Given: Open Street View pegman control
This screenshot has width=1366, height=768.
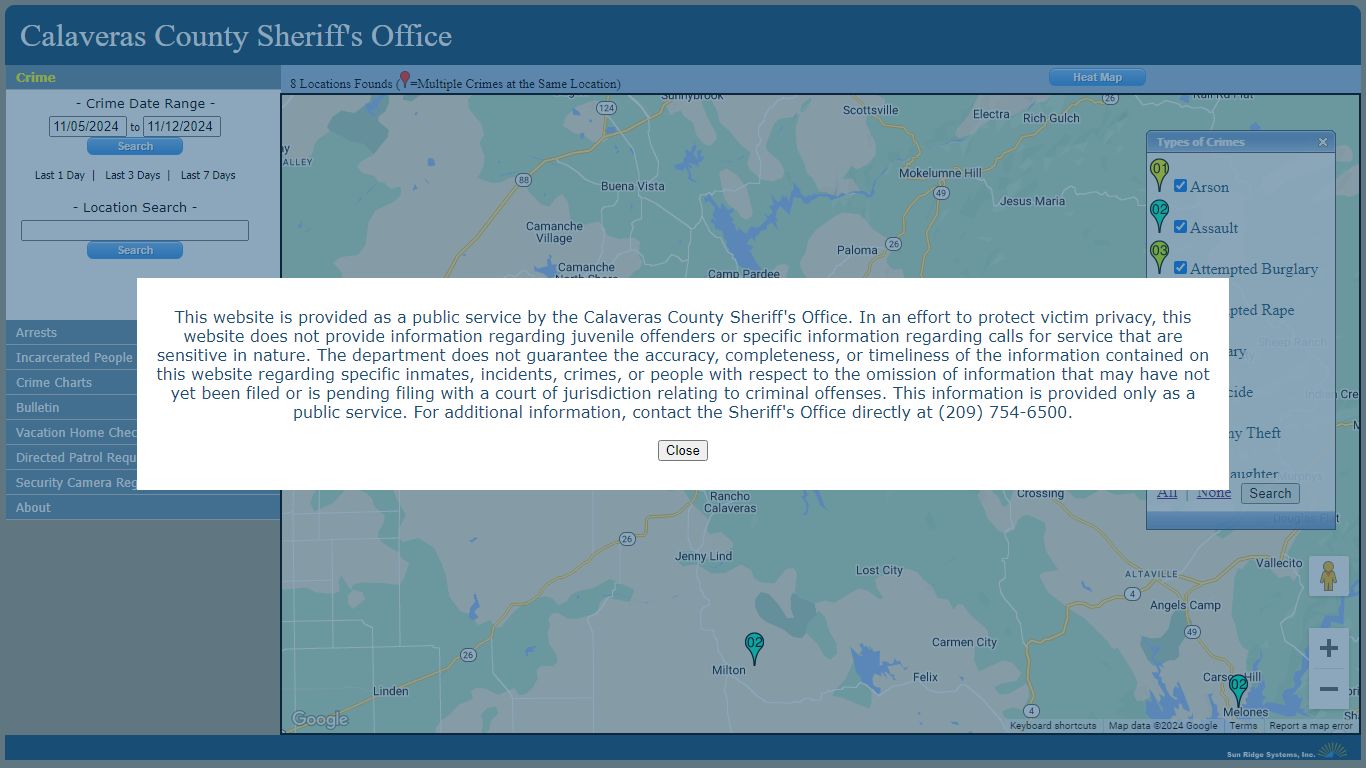Looking at the screenshot, I should point(1328,576).
